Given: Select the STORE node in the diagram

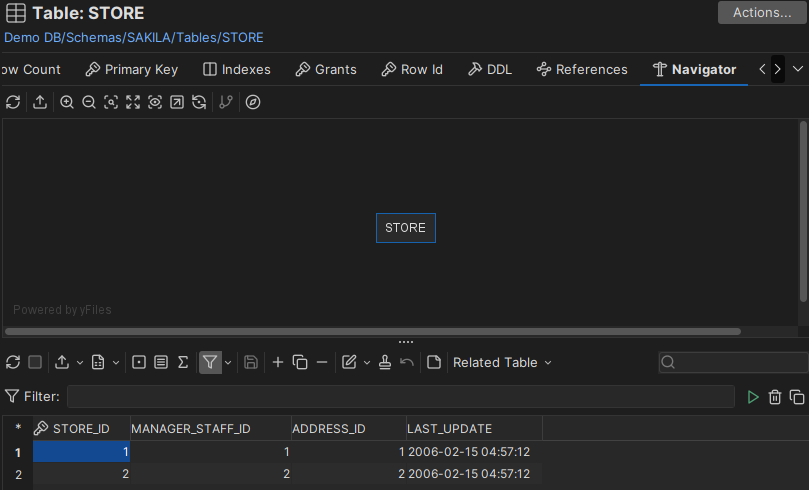Looking at the screenshot, I should [x=406, y=228].
